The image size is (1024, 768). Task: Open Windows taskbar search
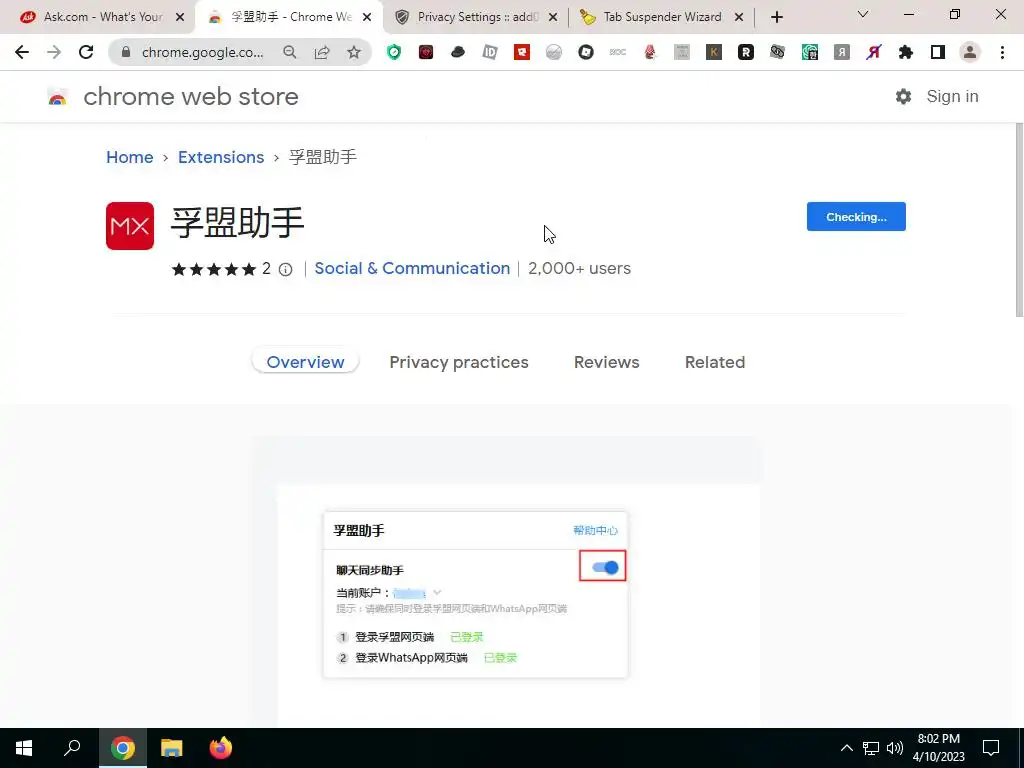pos(72,748)
